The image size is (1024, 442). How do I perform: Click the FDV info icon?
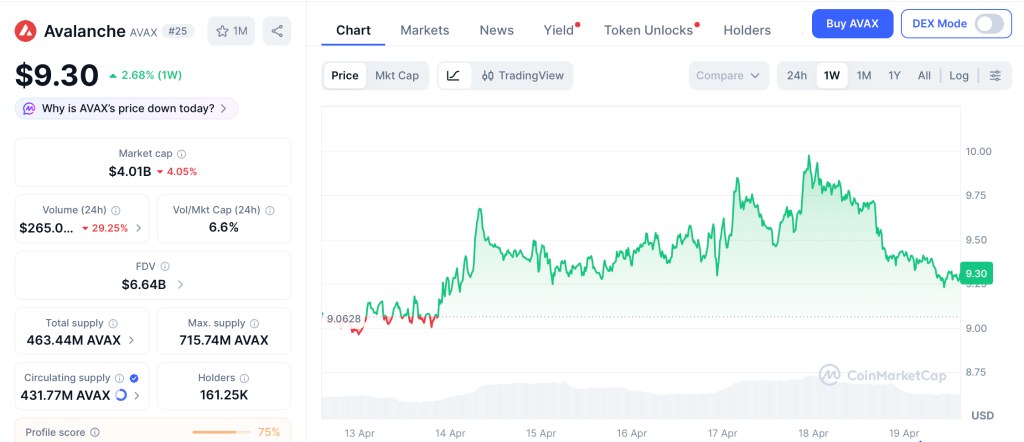click(x=165, y=266)
